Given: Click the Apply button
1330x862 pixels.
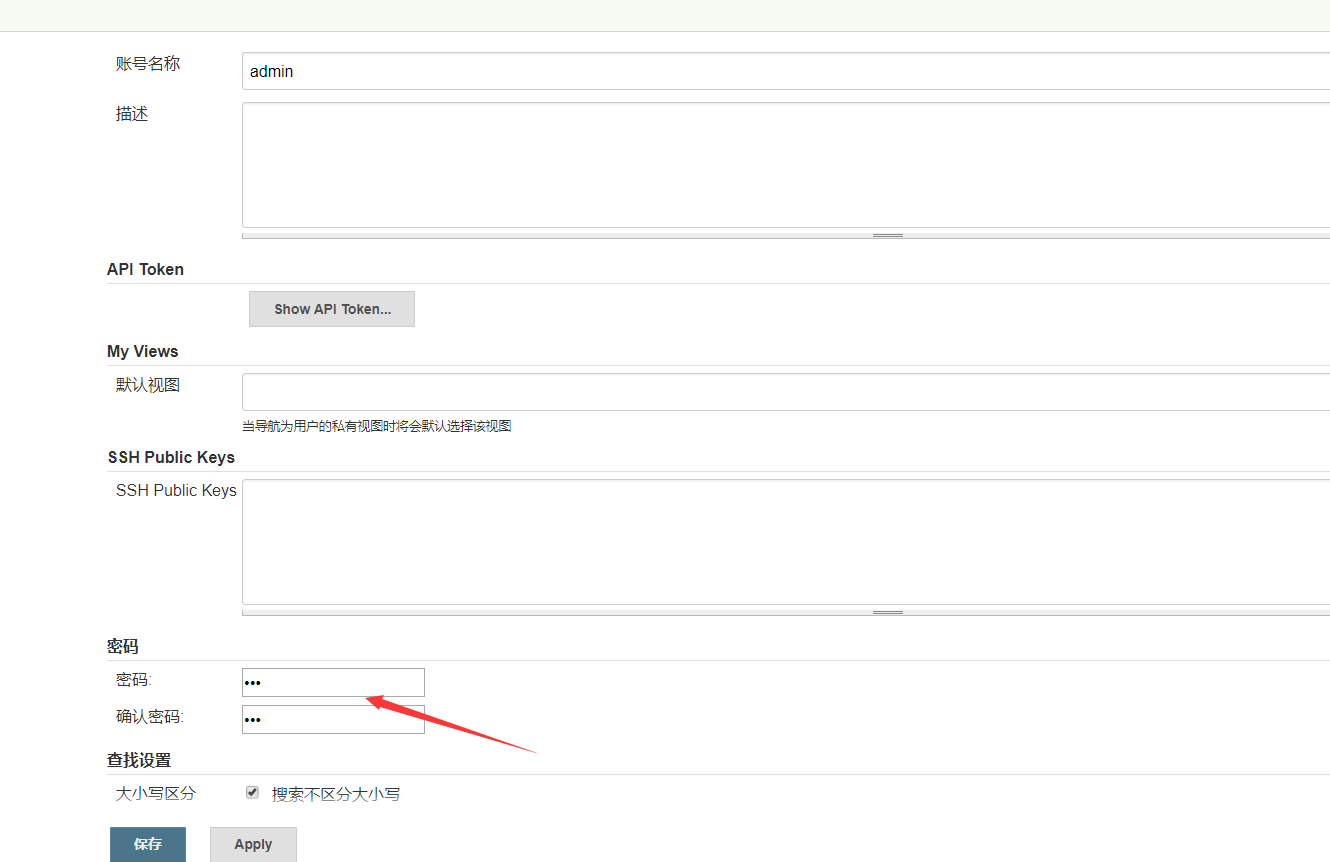Looking at the screenshot, I should point(252,843).
